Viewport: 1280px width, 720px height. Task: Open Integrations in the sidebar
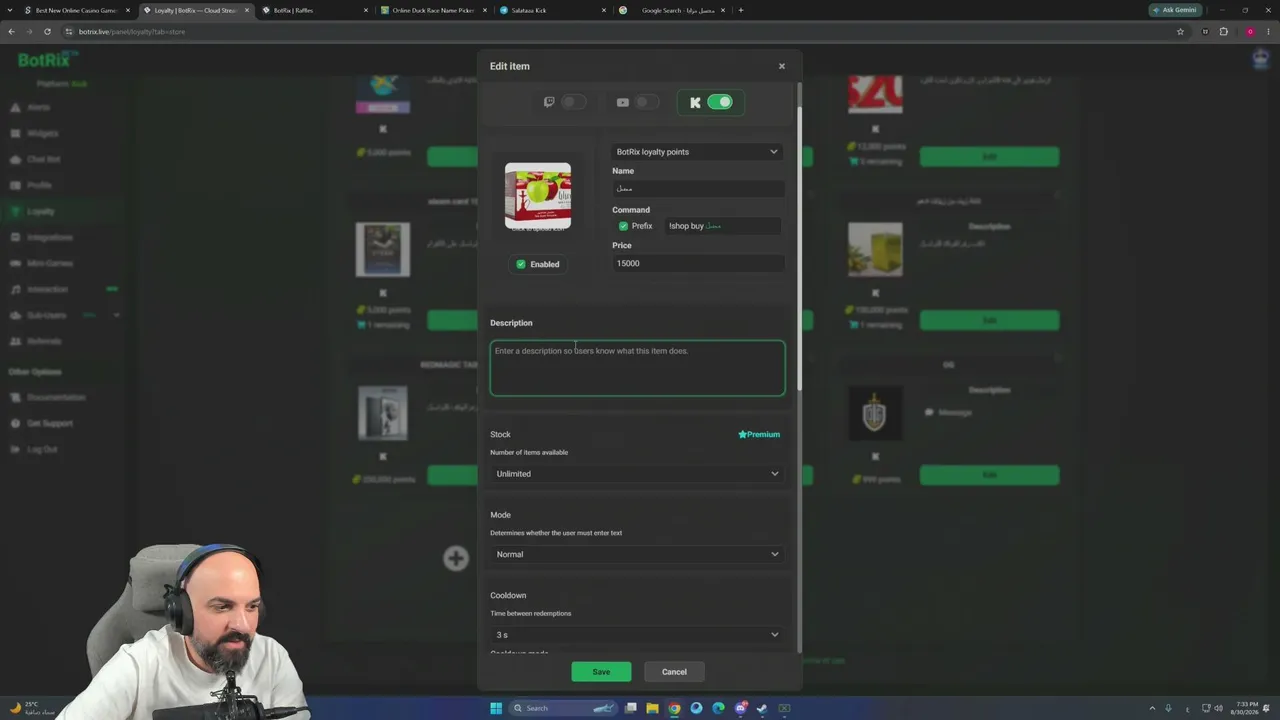50,237
